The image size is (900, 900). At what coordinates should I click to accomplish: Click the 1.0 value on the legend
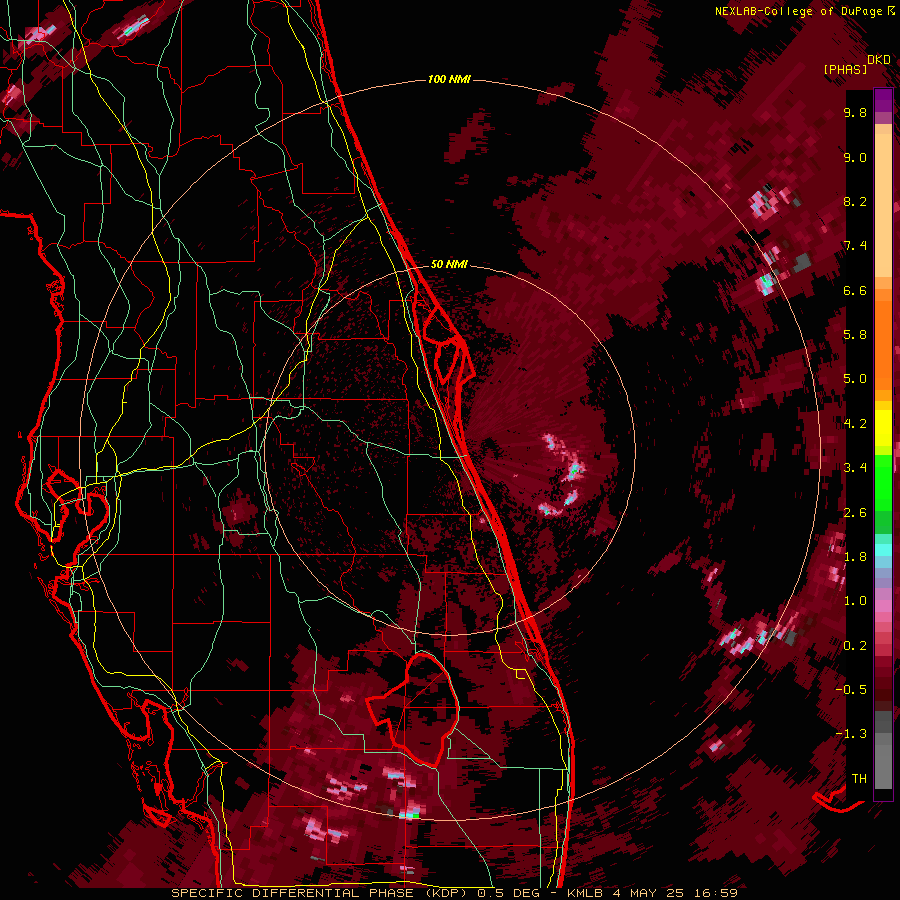855,602
